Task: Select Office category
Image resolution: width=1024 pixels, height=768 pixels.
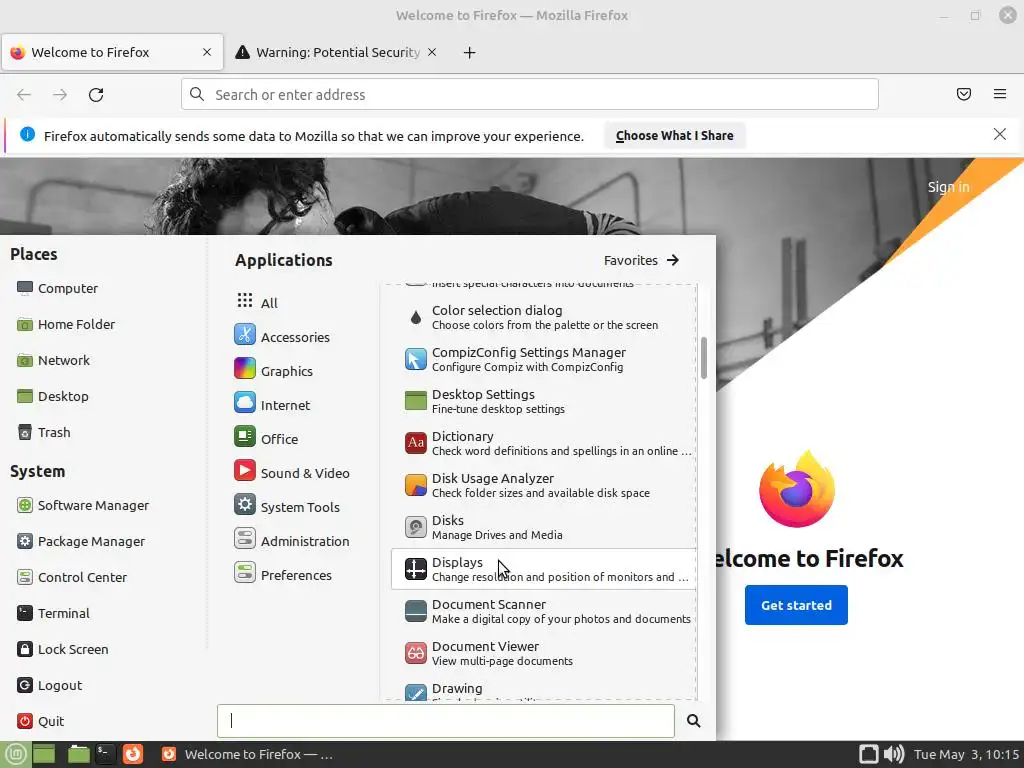Action: point(266,438)
